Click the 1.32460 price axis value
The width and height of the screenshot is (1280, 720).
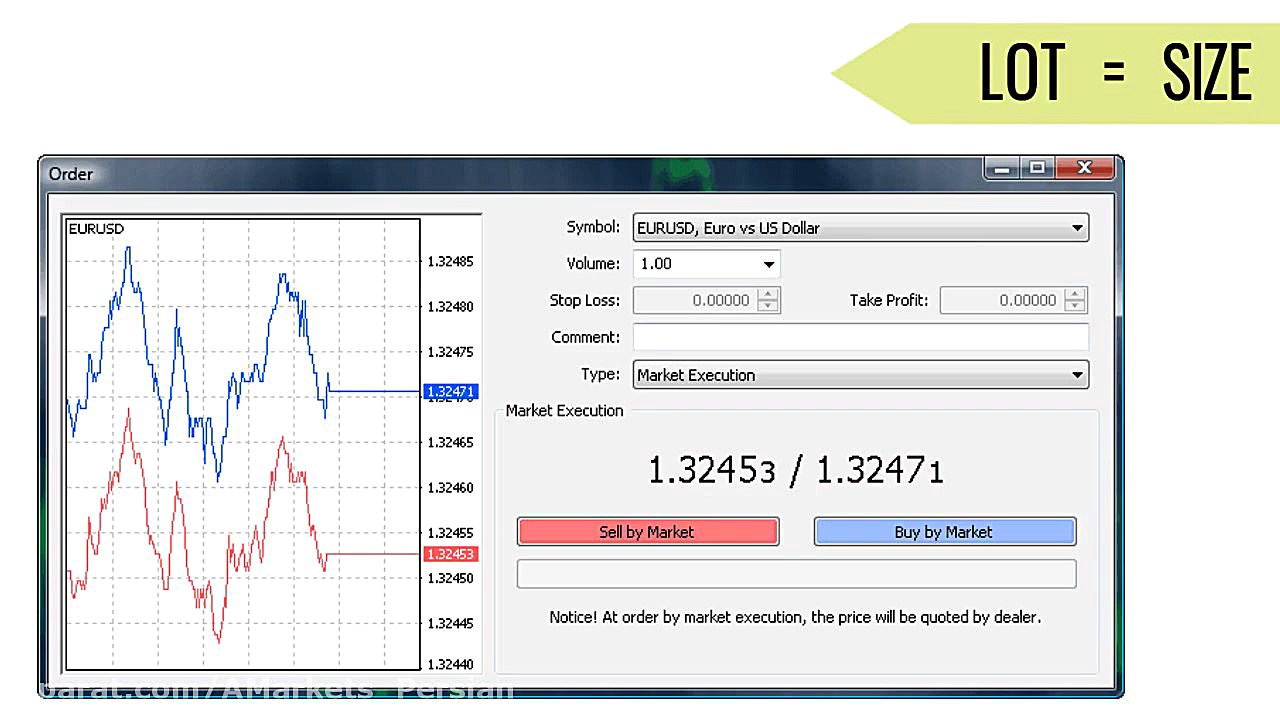click(x=450, y=488)
